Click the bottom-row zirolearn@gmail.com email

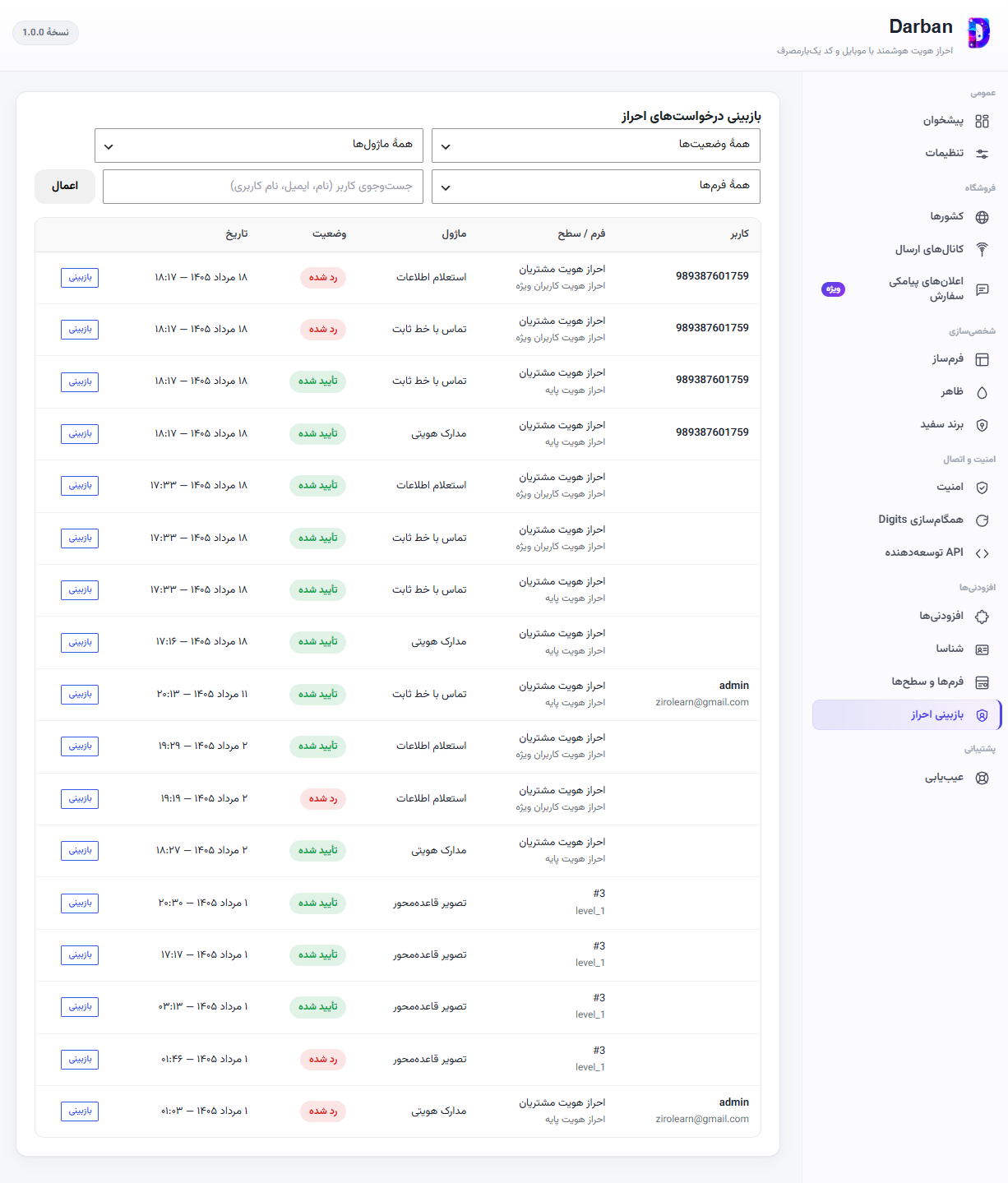pos(702,1119)
